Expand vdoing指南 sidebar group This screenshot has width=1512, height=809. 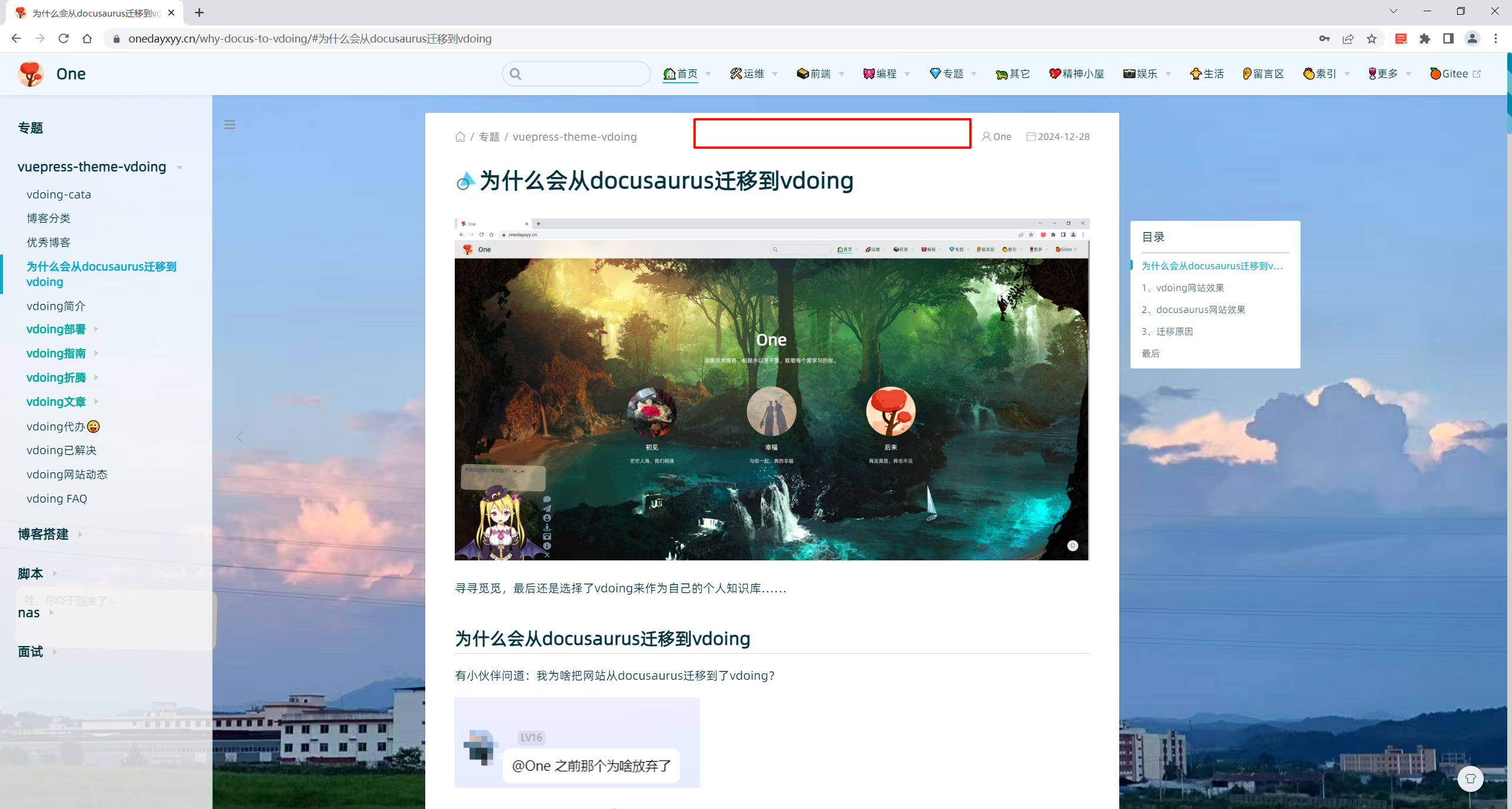click(x=62, y=353)
